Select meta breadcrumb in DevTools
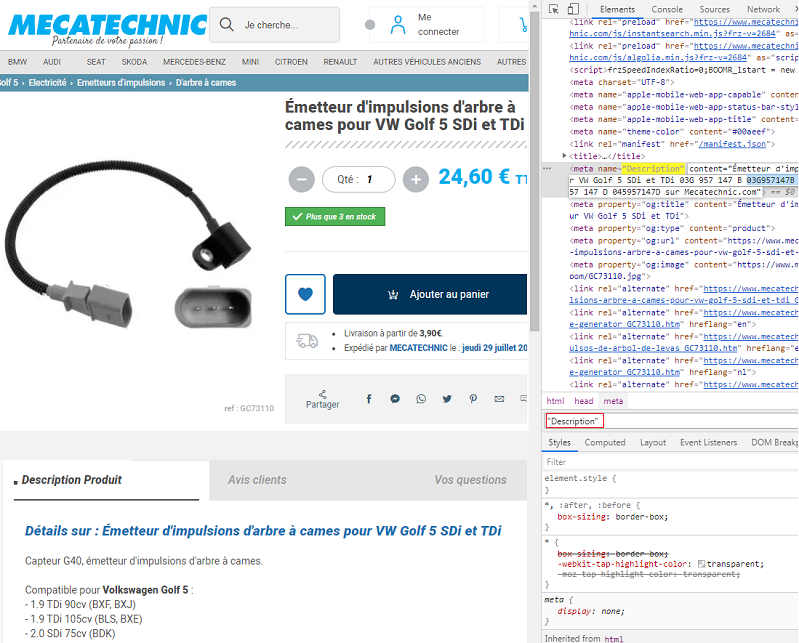The height and width of the screenshot is (643, 799). point(613,401)
